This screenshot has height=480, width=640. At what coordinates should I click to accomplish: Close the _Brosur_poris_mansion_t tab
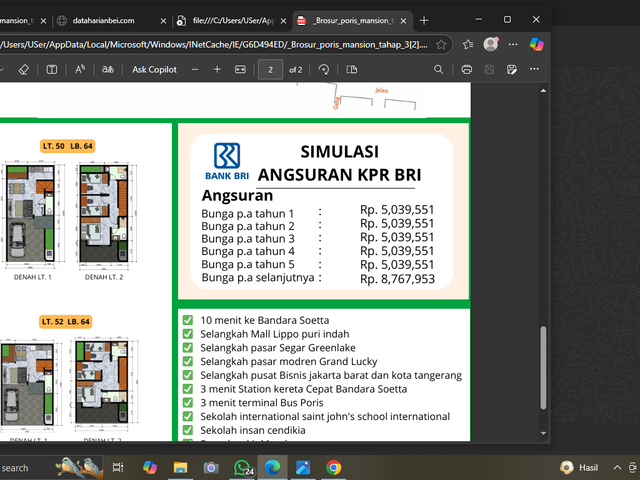403,21
